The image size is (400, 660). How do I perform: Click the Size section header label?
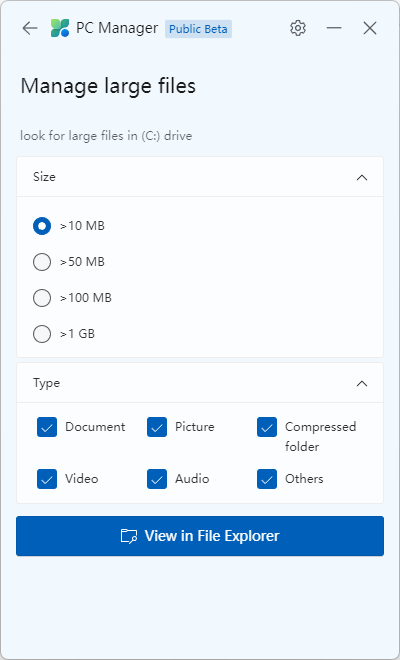pos(44,176)
